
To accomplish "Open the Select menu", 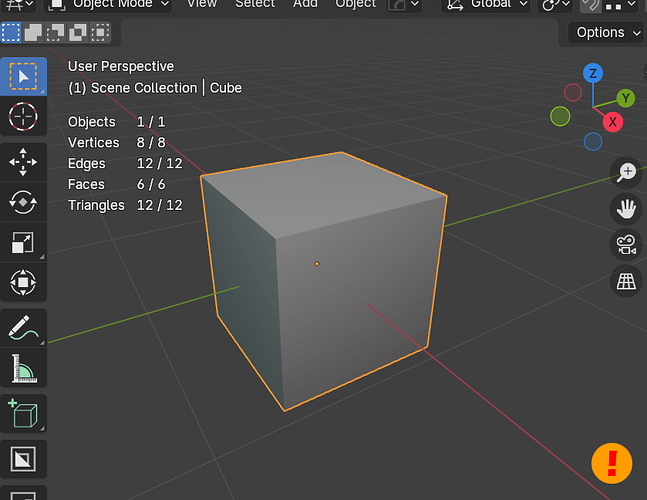I will [255, 4].
